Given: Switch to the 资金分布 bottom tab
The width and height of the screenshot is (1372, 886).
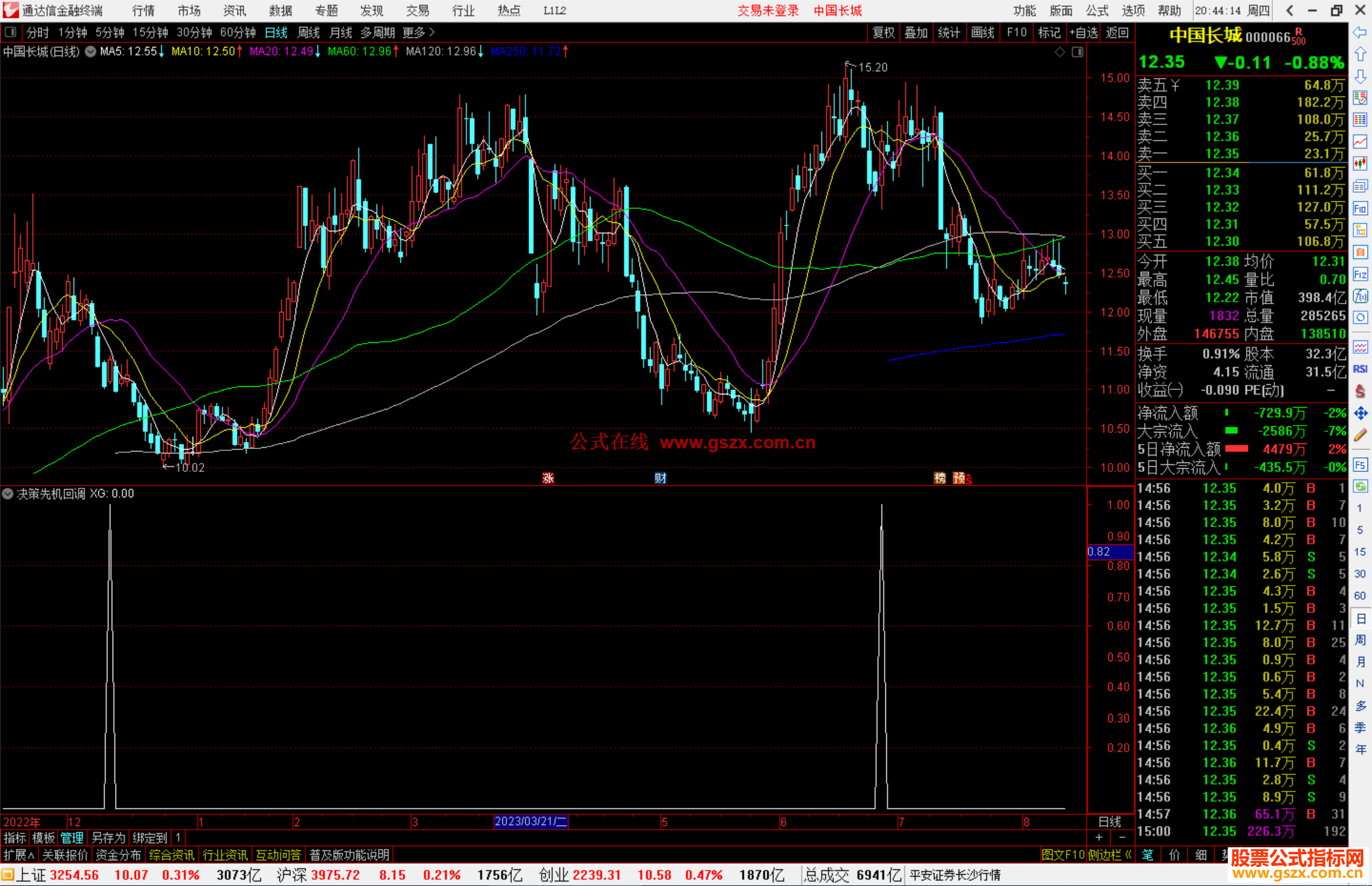Looking at the screenshot, I should click(x=118, y=855).
